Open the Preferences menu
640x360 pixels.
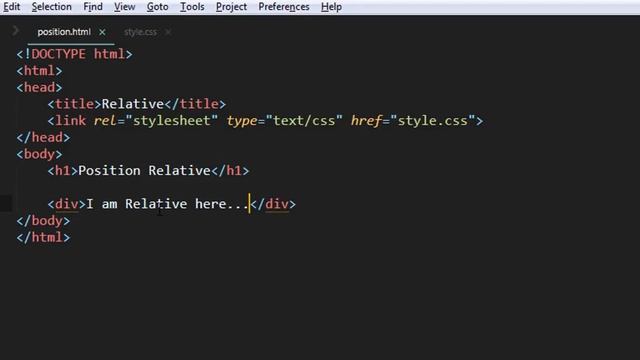point(284,7)
